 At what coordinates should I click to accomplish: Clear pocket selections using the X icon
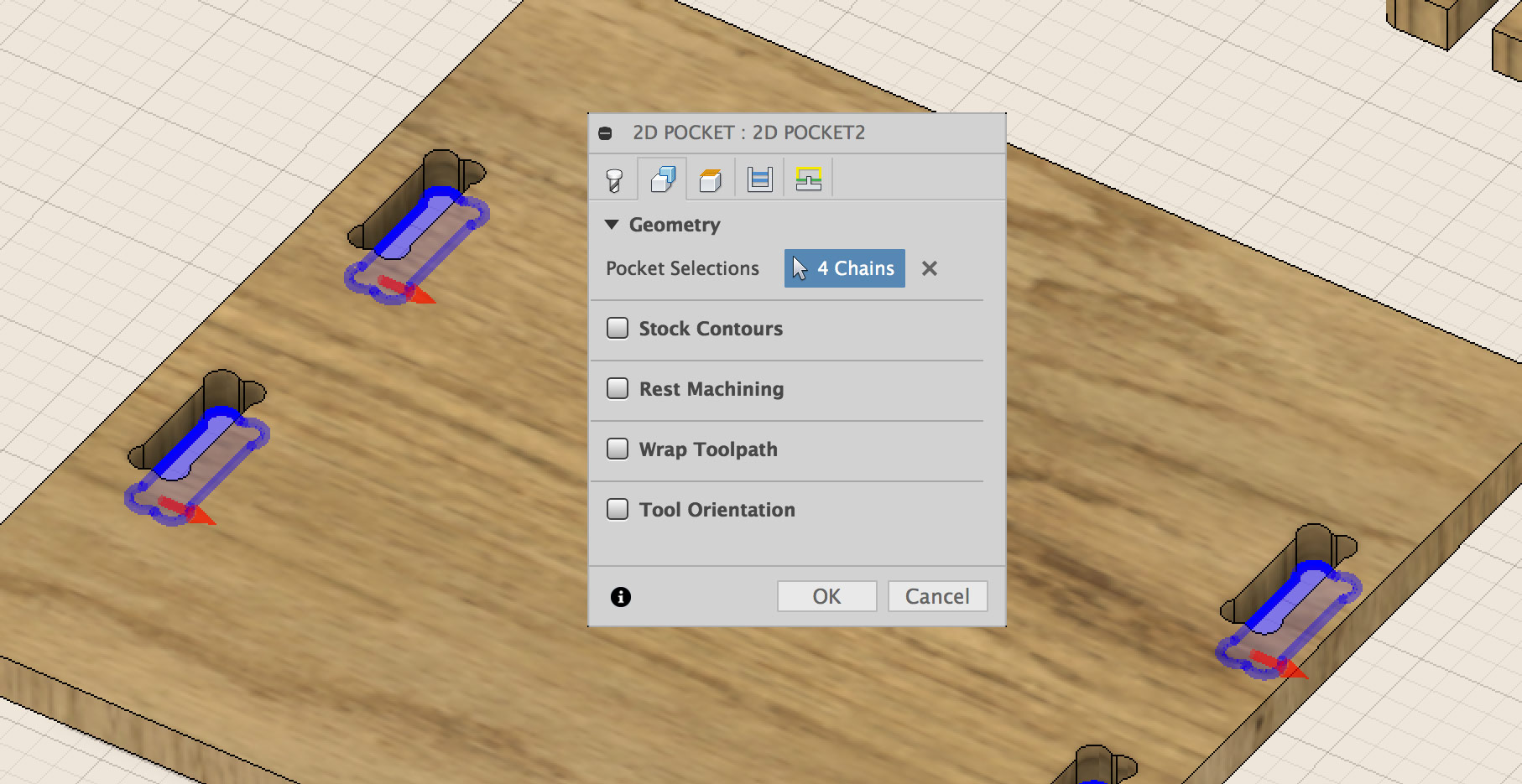(930, 268)
